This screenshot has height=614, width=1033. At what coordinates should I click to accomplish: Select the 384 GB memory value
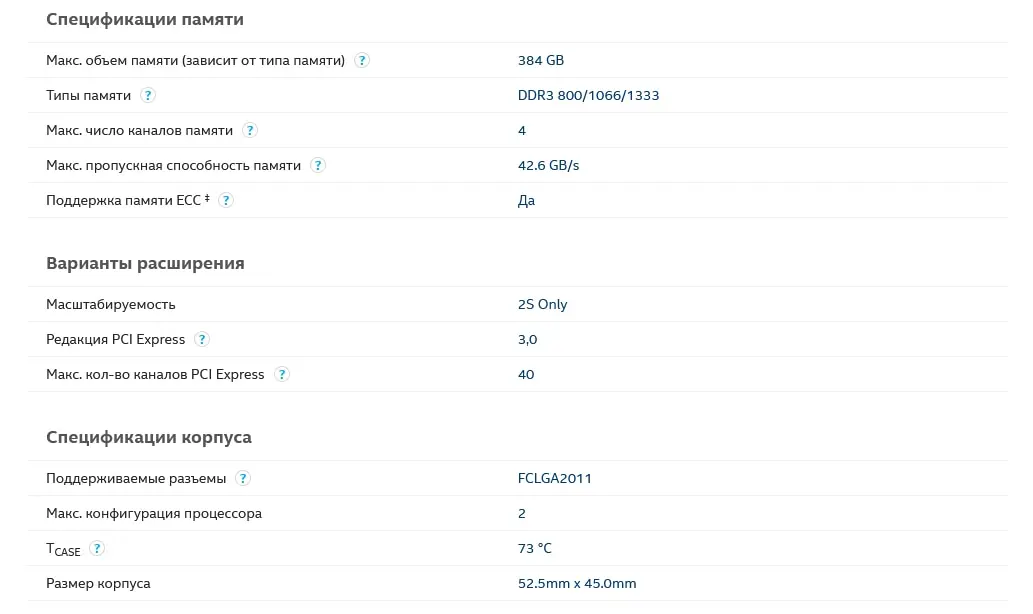coord(541,60)
